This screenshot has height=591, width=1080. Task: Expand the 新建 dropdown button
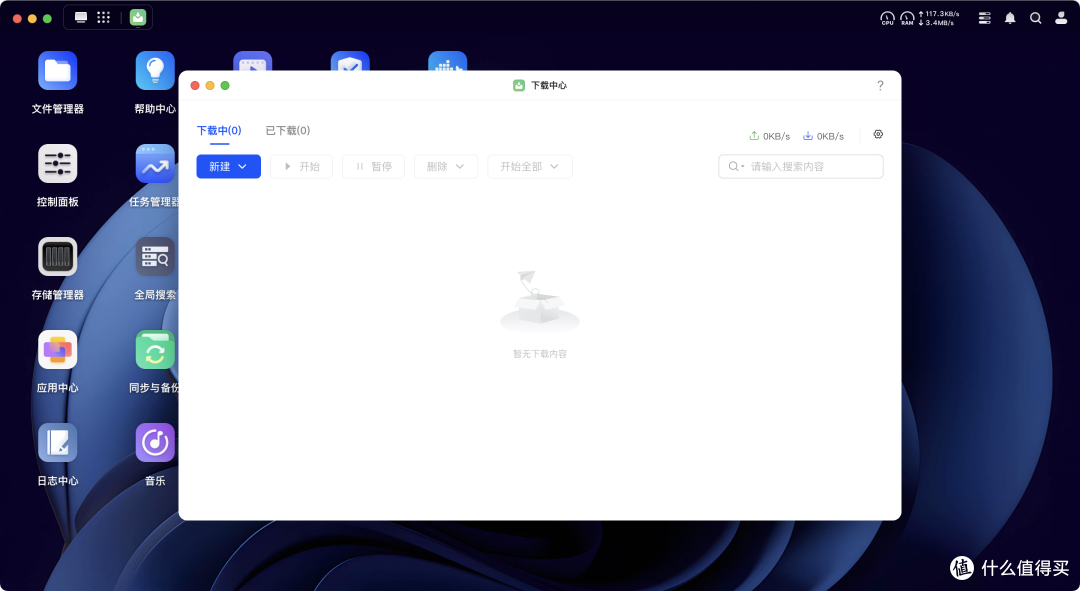[229, 167]
